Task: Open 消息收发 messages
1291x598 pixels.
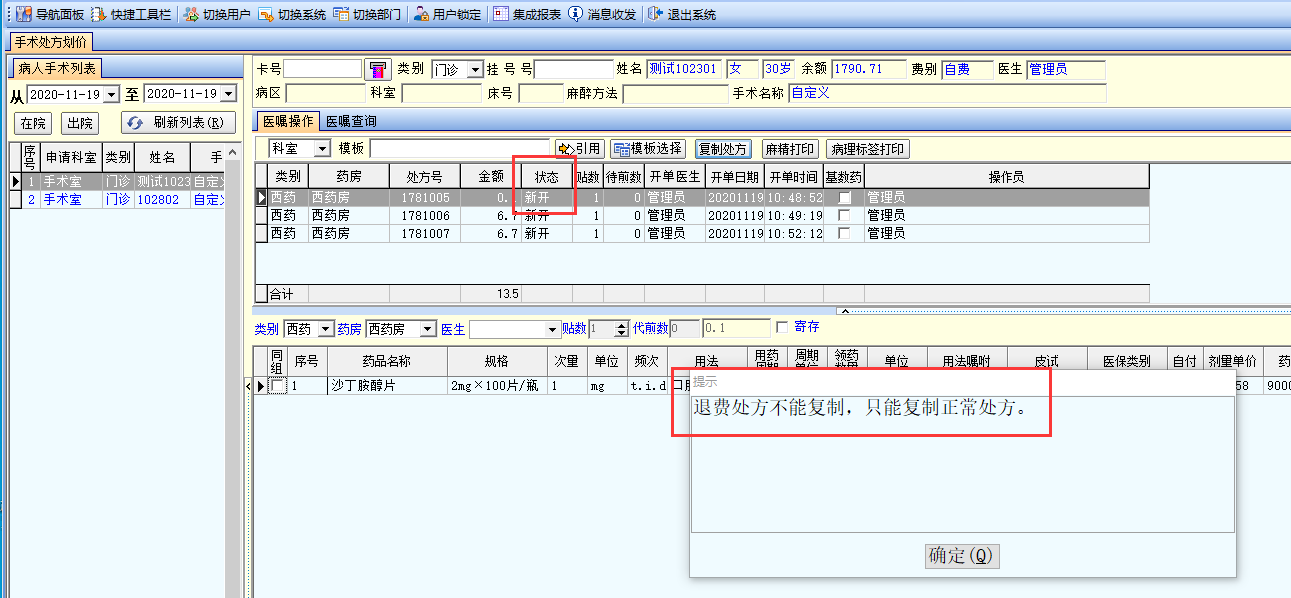Action: point(602,15)
